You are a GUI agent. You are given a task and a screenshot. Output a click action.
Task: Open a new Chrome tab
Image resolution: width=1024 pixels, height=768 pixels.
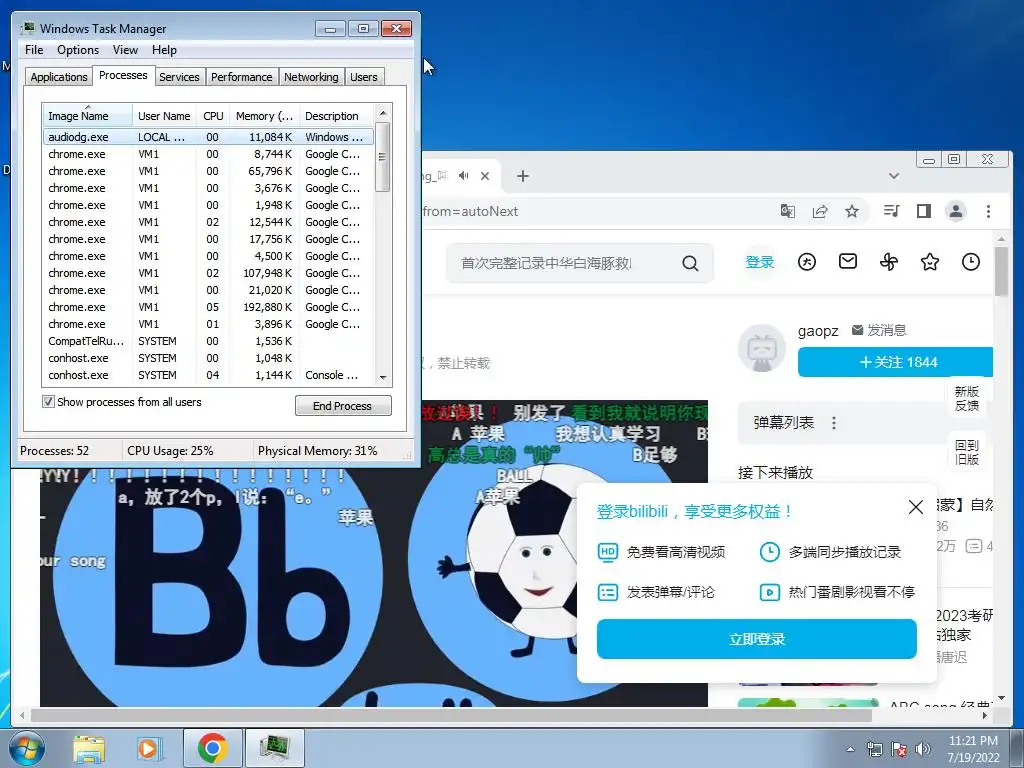[522, 176]
